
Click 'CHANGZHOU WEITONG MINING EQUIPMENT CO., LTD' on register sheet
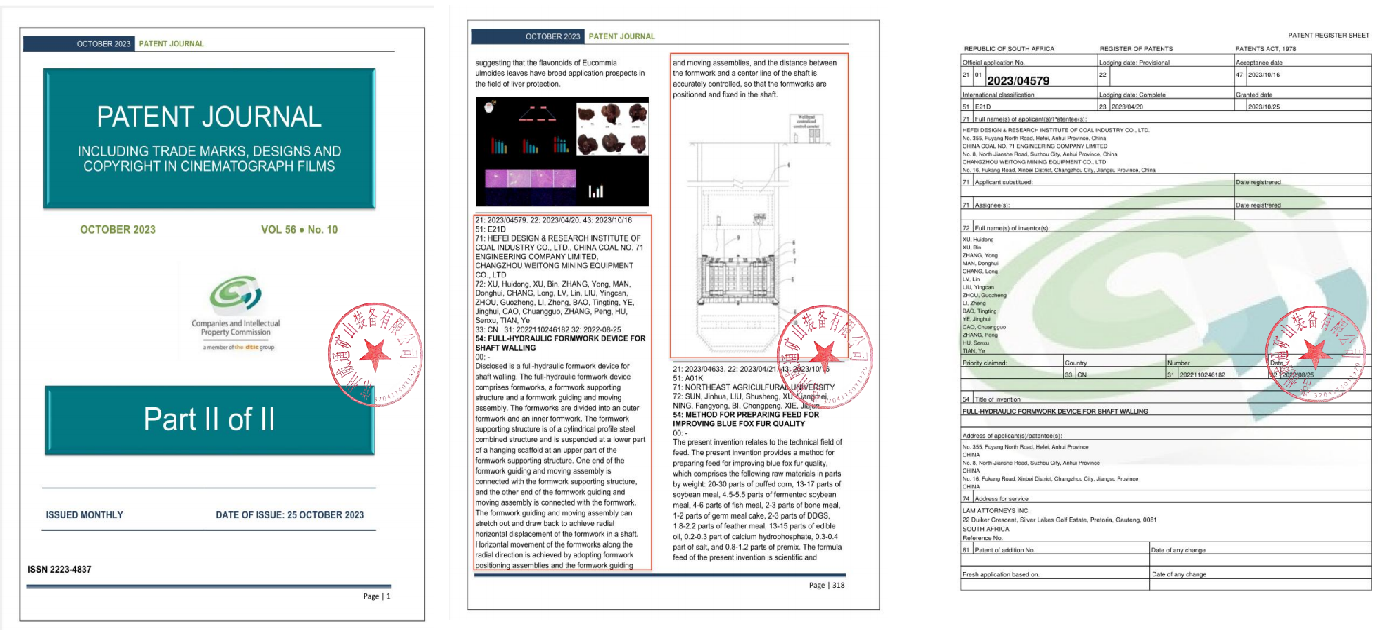point(1034,163)
